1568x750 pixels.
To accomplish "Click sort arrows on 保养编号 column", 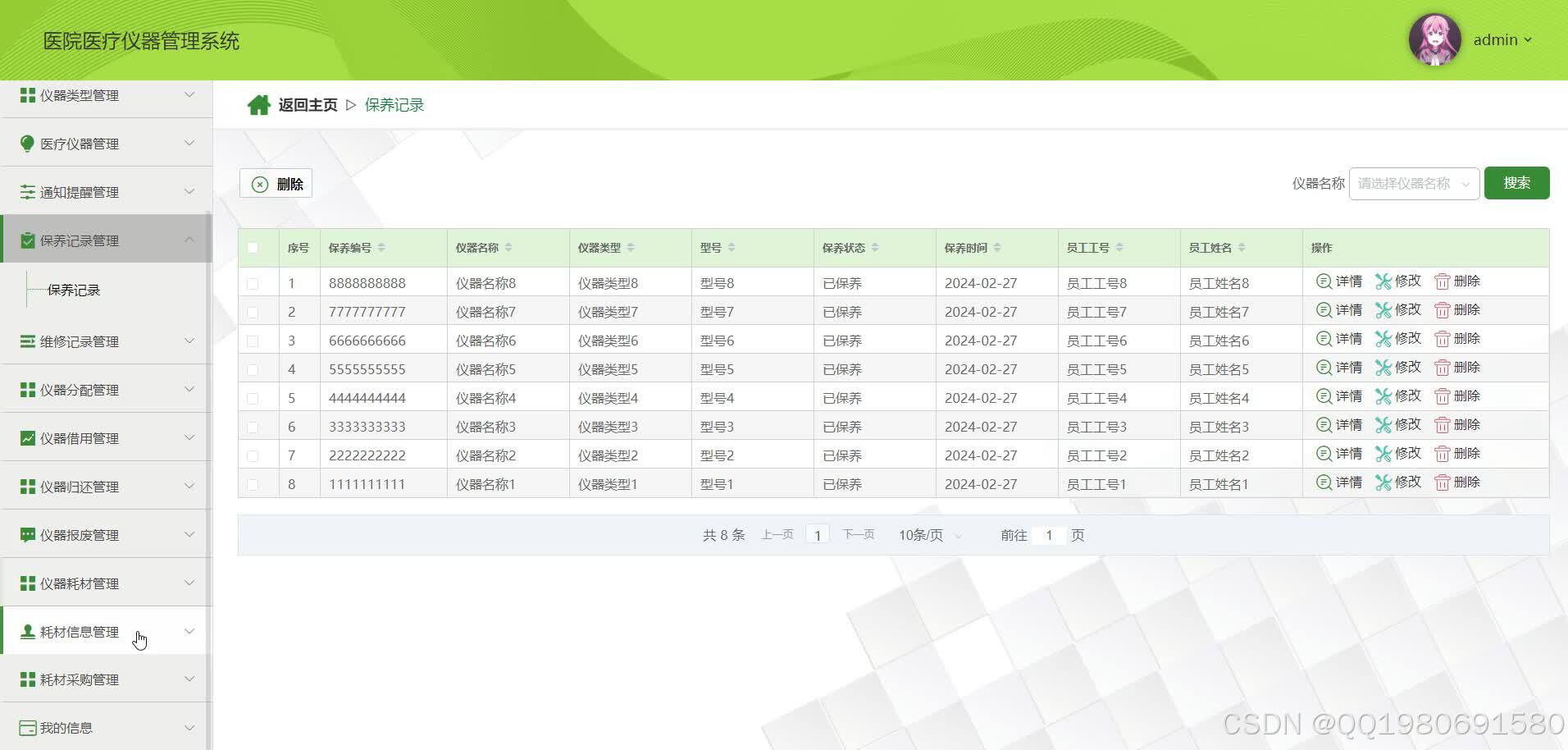I will (x=381, y=248).
